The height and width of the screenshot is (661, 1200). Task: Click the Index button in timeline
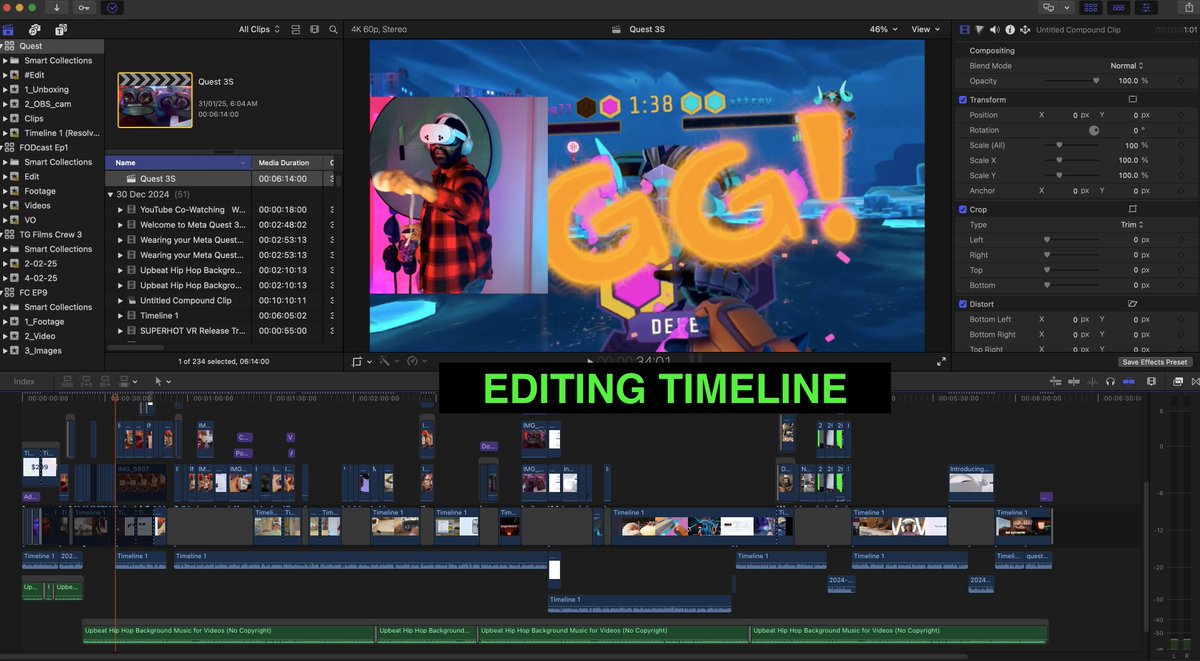[x=24, y=381]
